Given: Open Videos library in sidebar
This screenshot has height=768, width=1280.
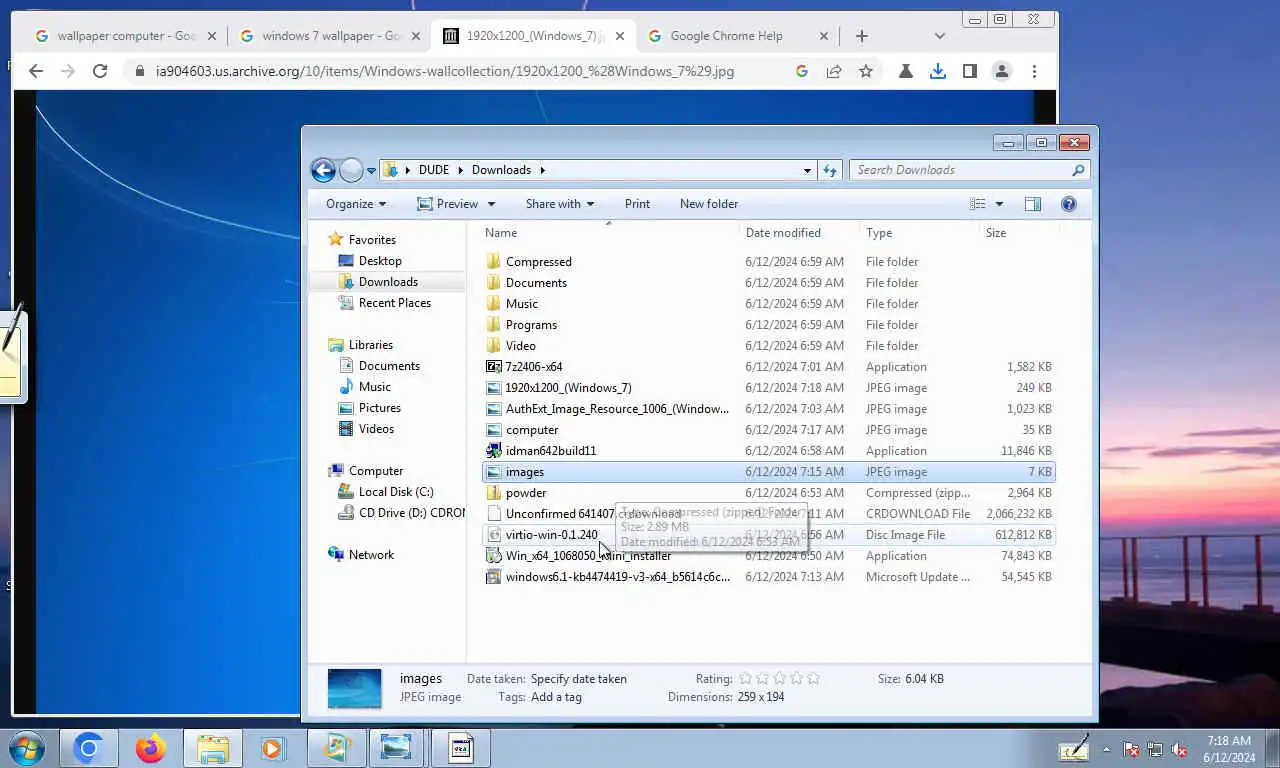Looking at the screenshot, I should 376,429.
